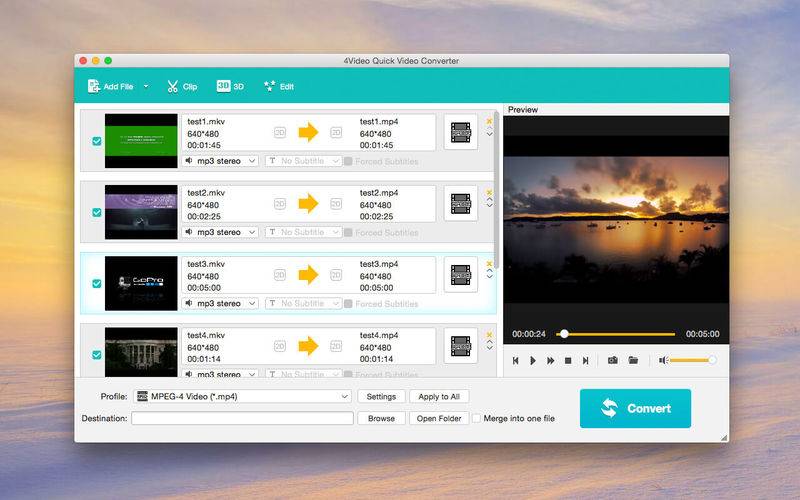Screen dimensions: 800x500
Task: Open the MPEG format icon for test1.mp4
Action: click(x=461, y=133)
